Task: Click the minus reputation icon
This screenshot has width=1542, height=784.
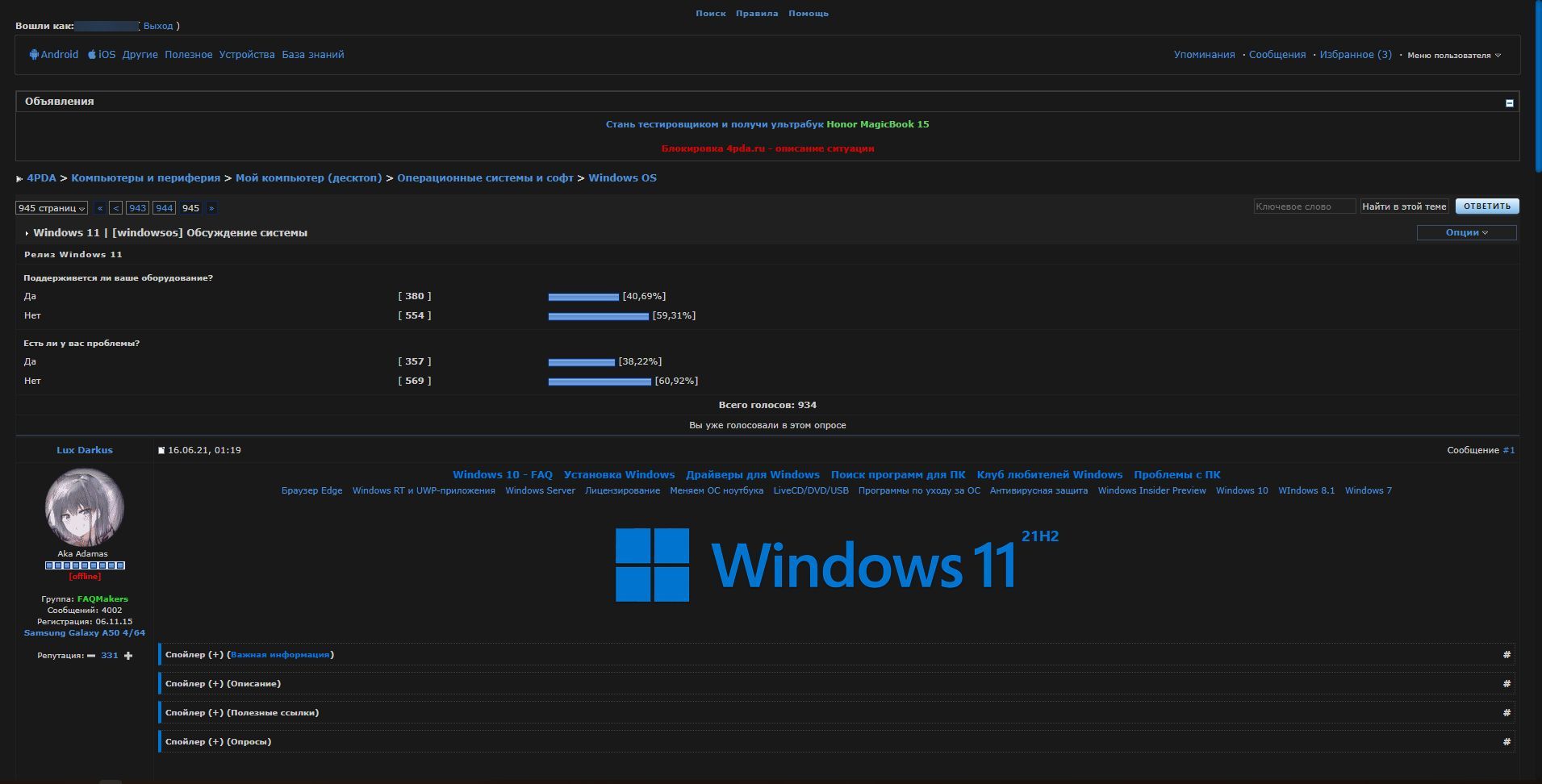Action: (91, 656)
